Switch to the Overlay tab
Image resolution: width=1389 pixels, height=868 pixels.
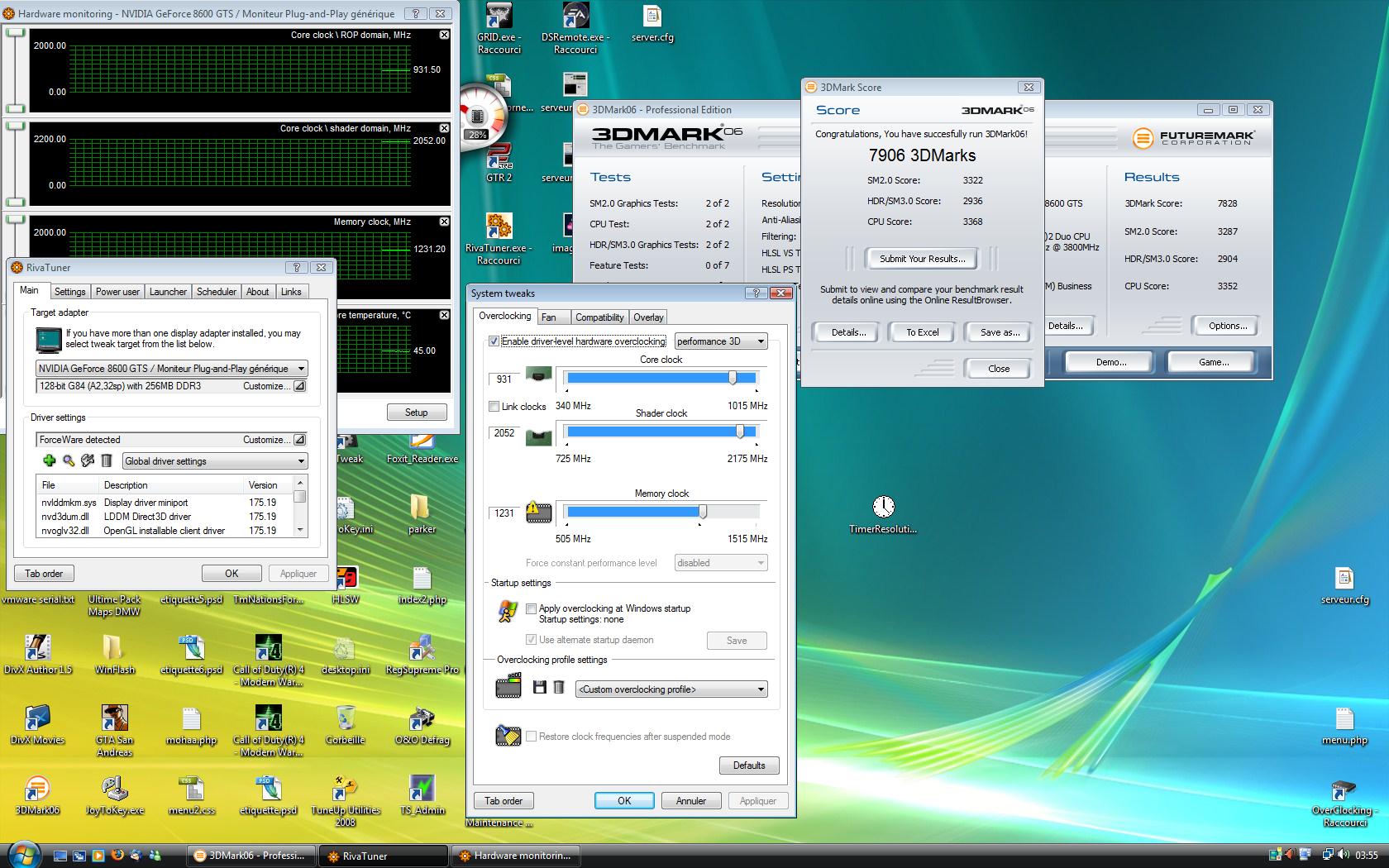tap(648, 317)
